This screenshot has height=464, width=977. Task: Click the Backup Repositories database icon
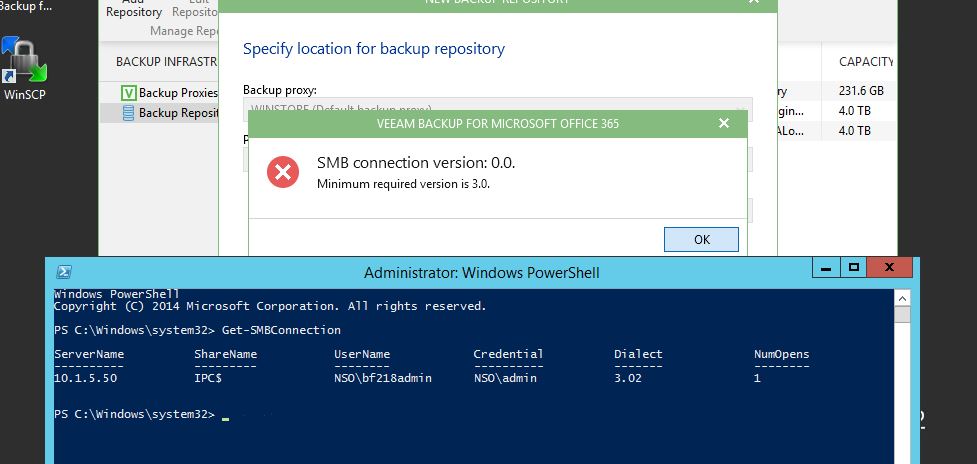[x=128, y=113]
